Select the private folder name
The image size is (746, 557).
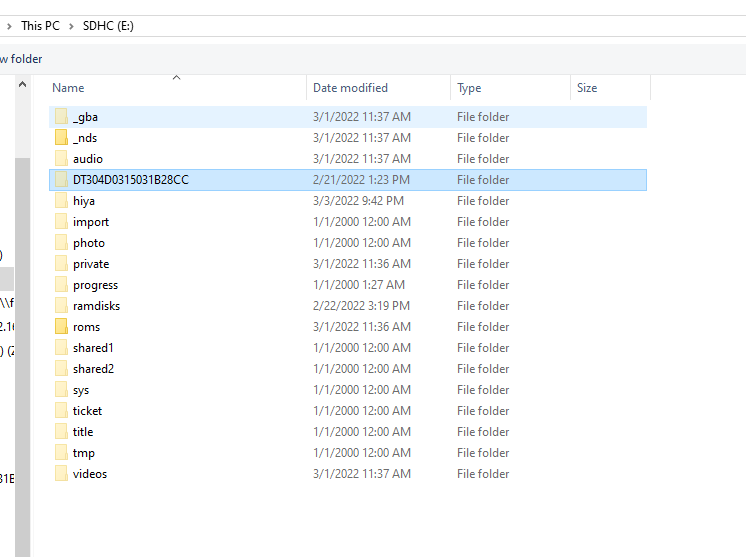tap(91, 264)
